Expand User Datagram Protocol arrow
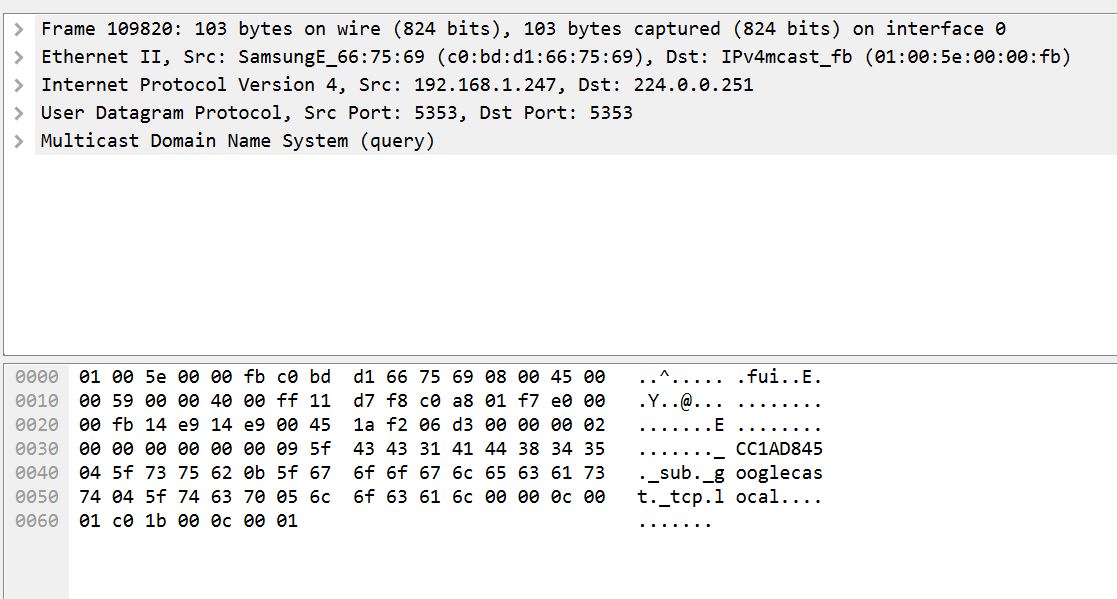 pos(19,113)
